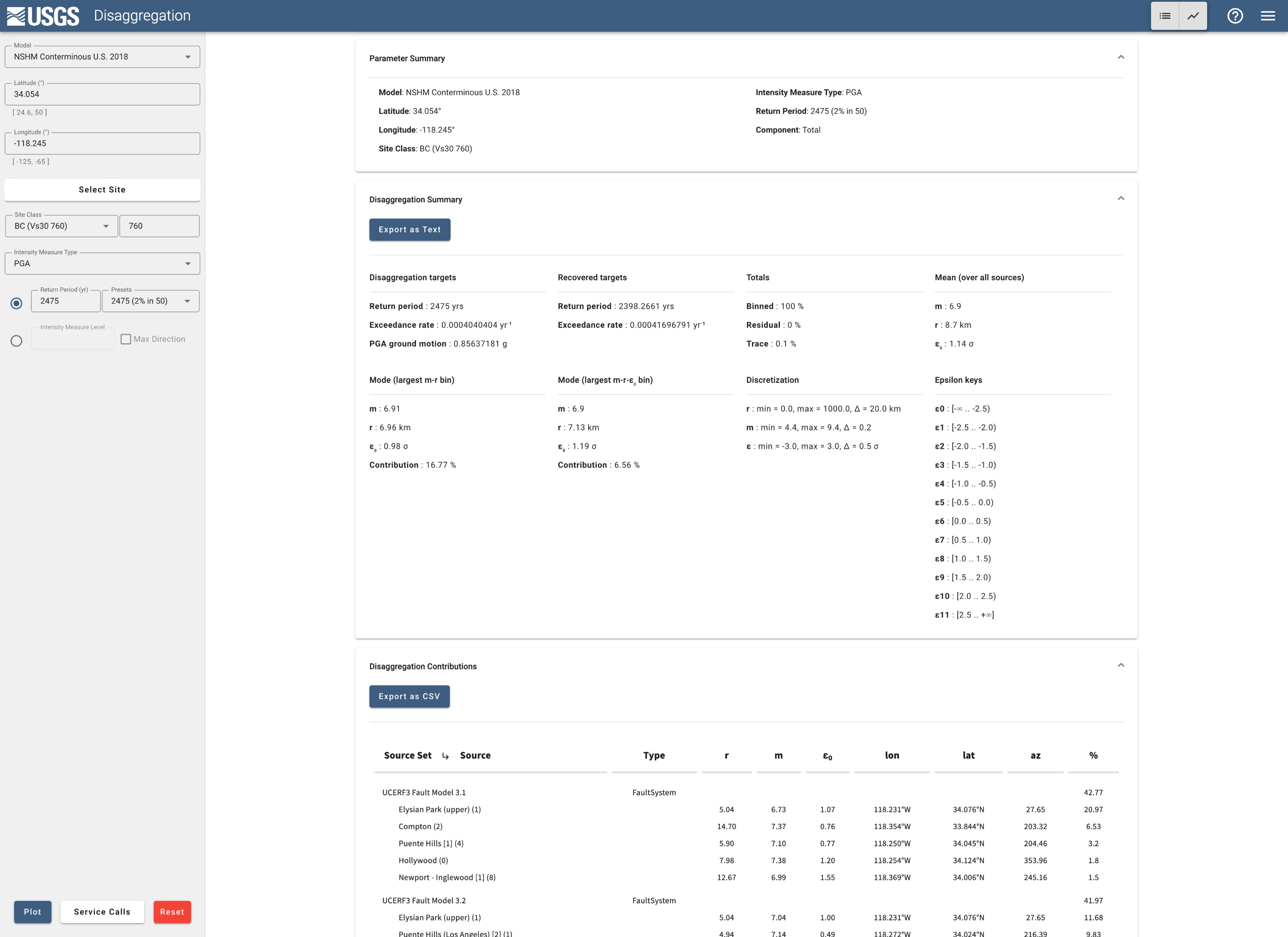Click the Vs30 value field showing 760
The height and width of the screenshot is (937, 1288).
pos(160,226)
